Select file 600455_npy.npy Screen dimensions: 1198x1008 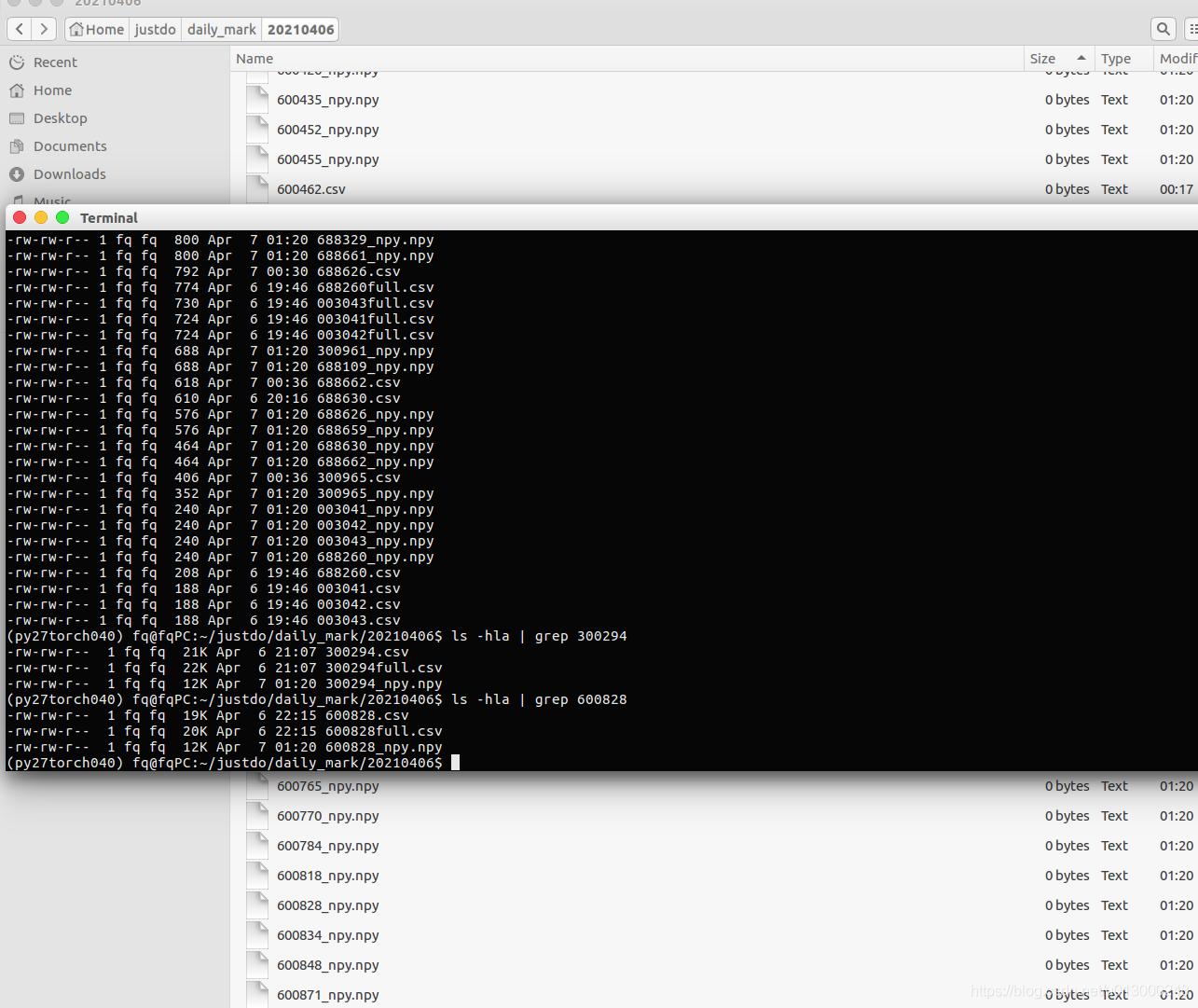(327, 159)
